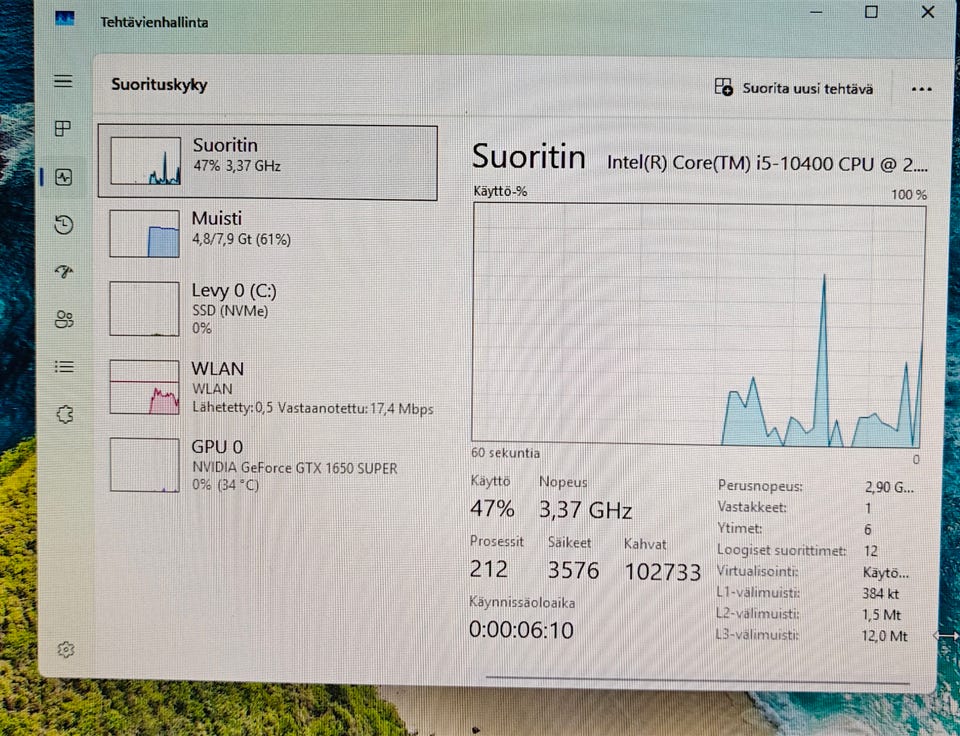This screenshot has width=960, height=736.
Task: Select the Suoritin entry in the performance list
Action: [x=268, y=162]
